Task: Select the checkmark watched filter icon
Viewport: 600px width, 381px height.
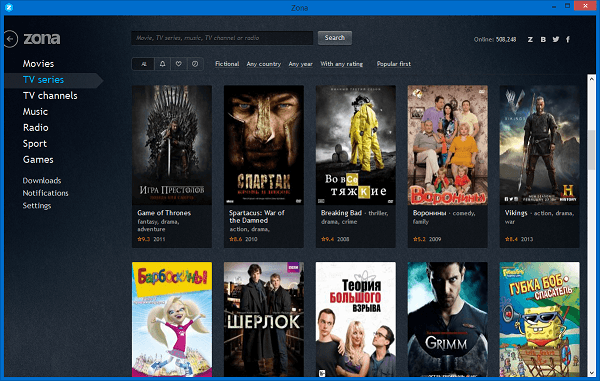Action: click(195, 64)
